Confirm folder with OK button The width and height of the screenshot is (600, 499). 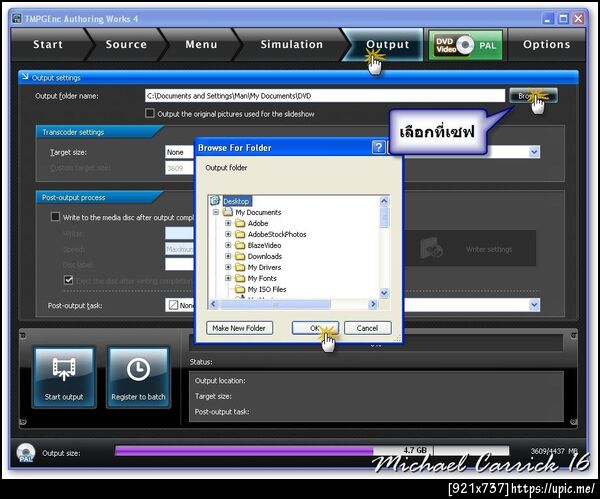(x=315, y=328)
